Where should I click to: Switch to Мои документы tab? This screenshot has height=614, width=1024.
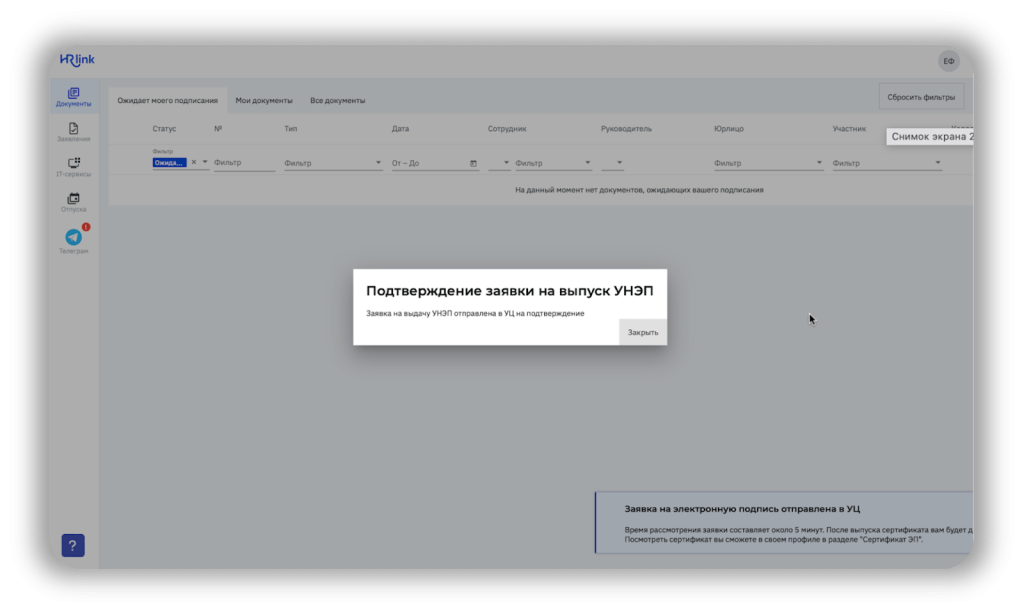264,101
